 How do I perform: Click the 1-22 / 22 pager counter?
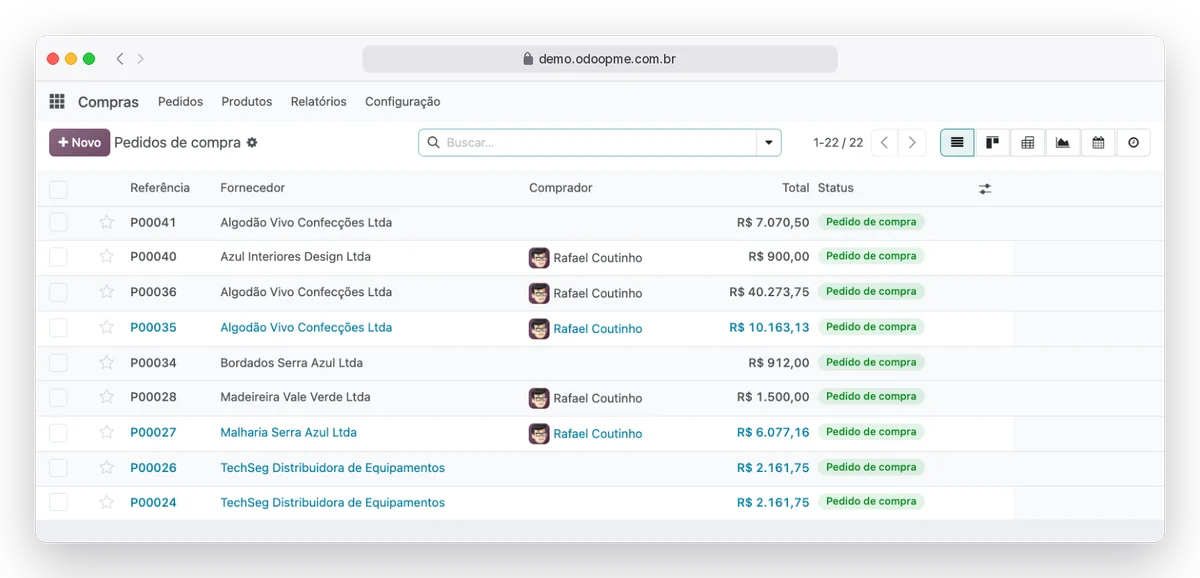click(838, 143)
